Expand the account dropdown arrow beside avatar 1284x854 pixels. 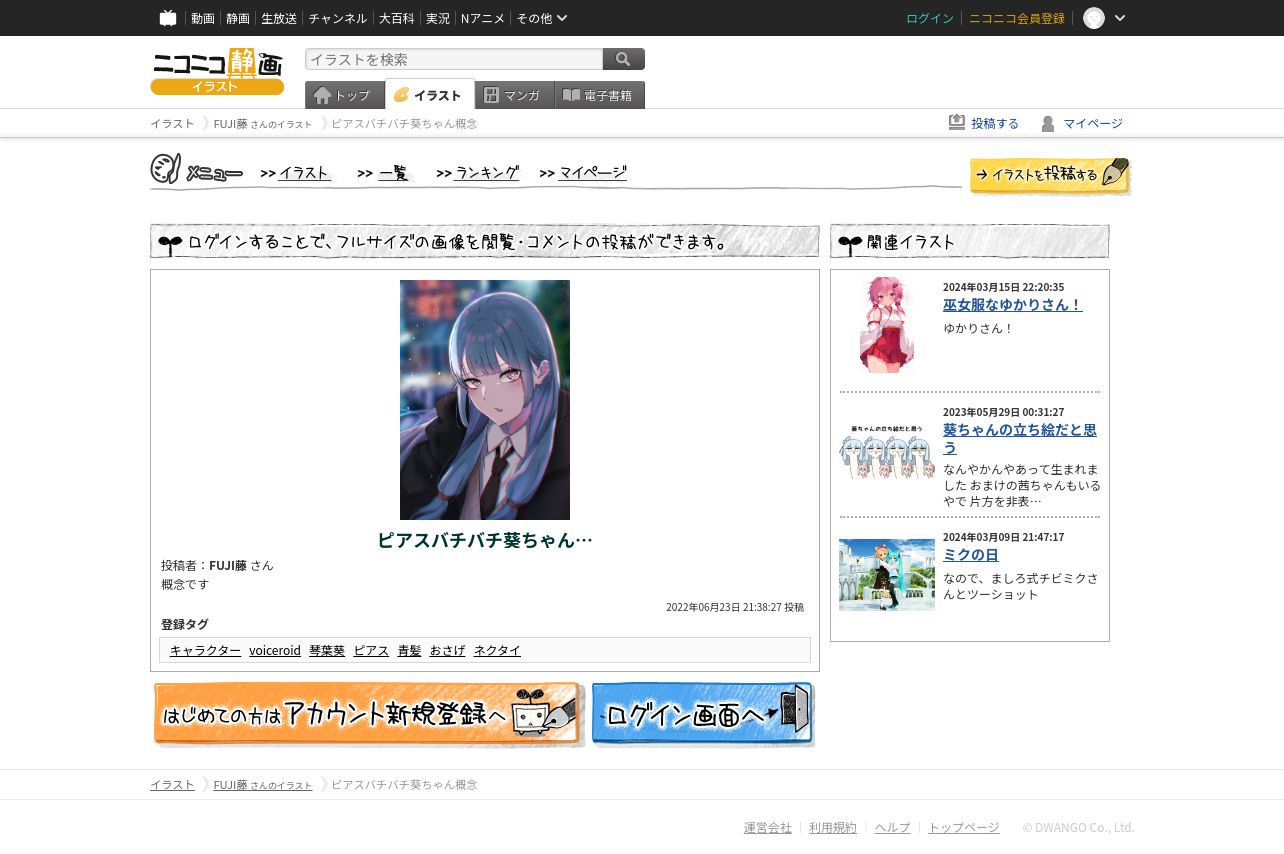[1120, 18]
